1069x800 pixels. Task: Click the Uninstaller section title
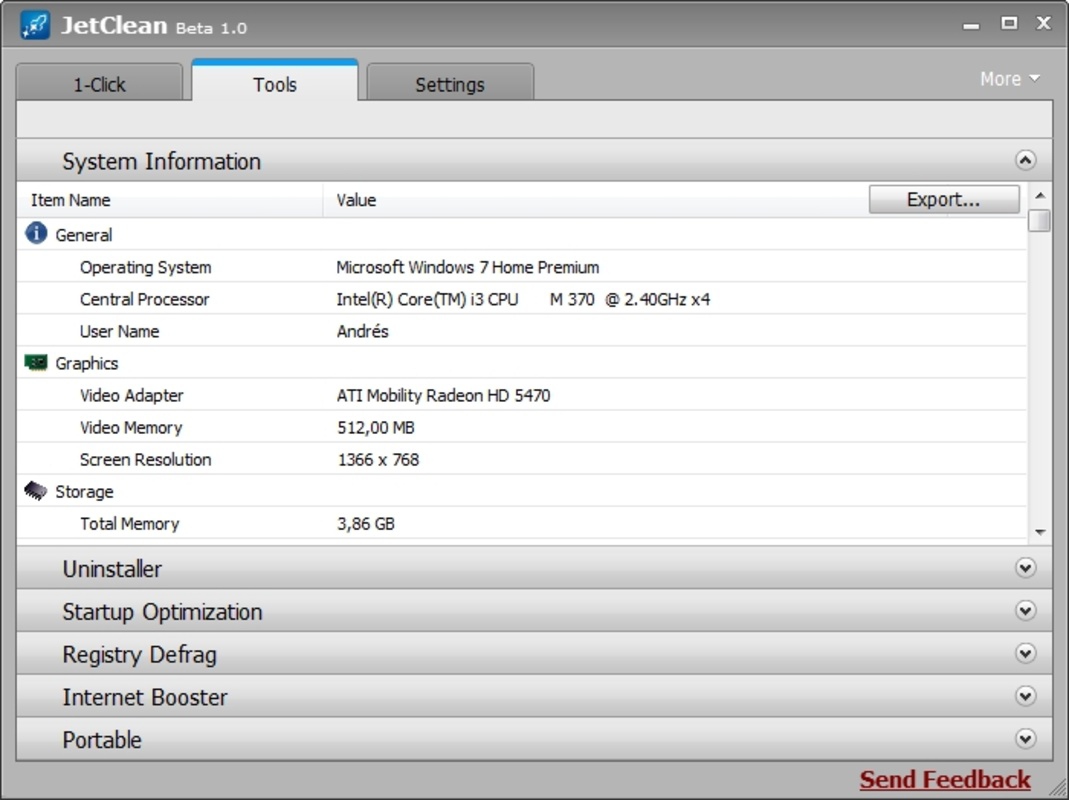[112, 568]
